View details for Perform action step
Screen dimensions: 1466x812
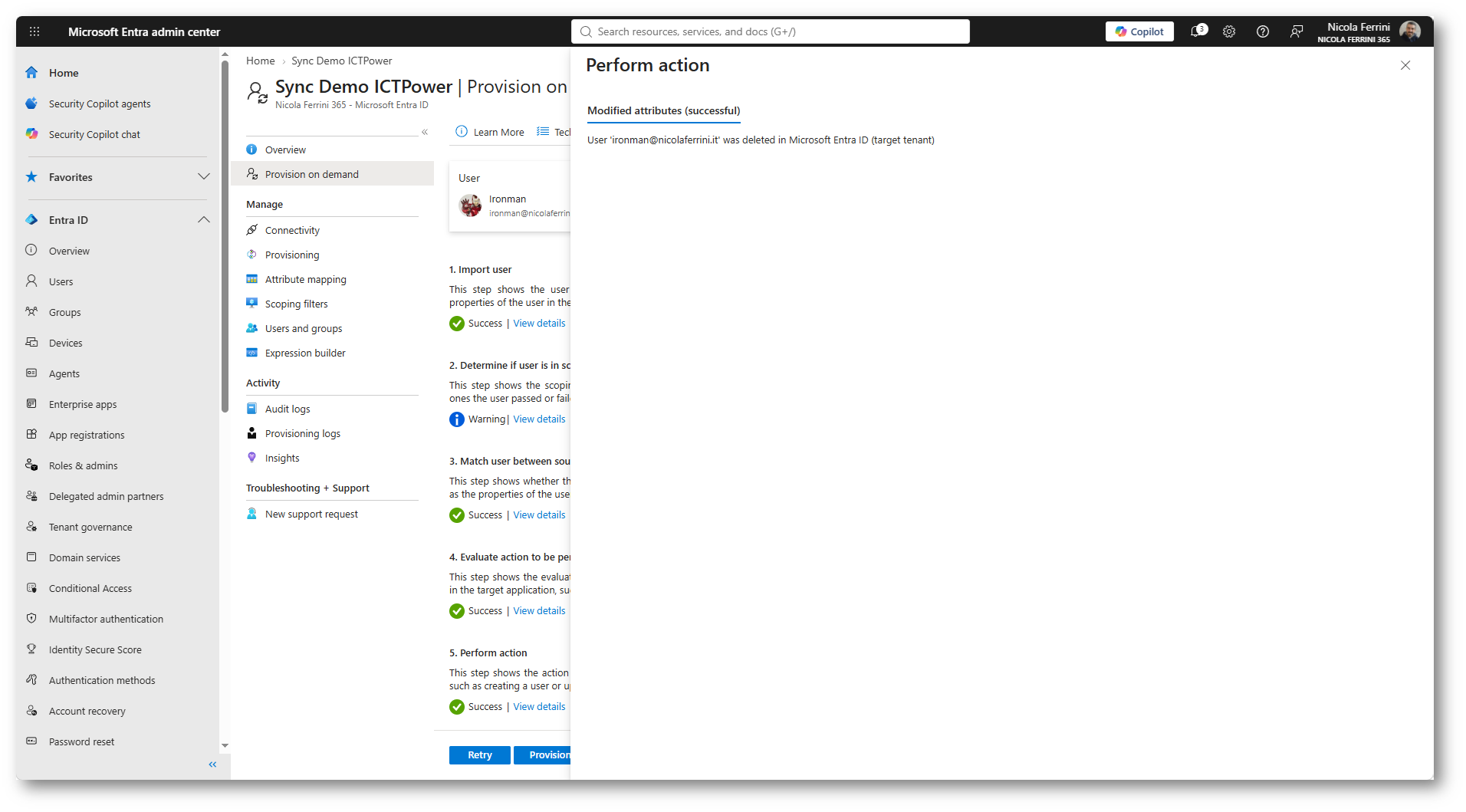539,707
